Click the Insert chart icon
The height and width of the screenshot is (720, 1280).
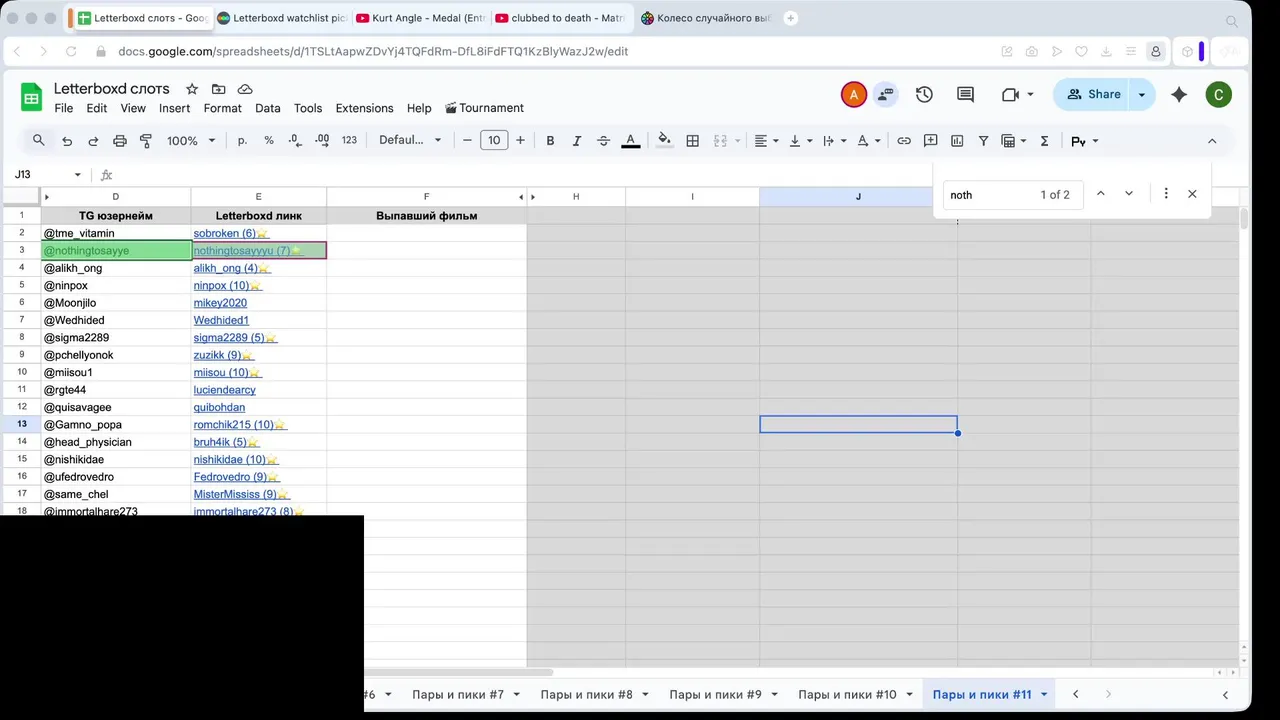[x=957, y=141]
